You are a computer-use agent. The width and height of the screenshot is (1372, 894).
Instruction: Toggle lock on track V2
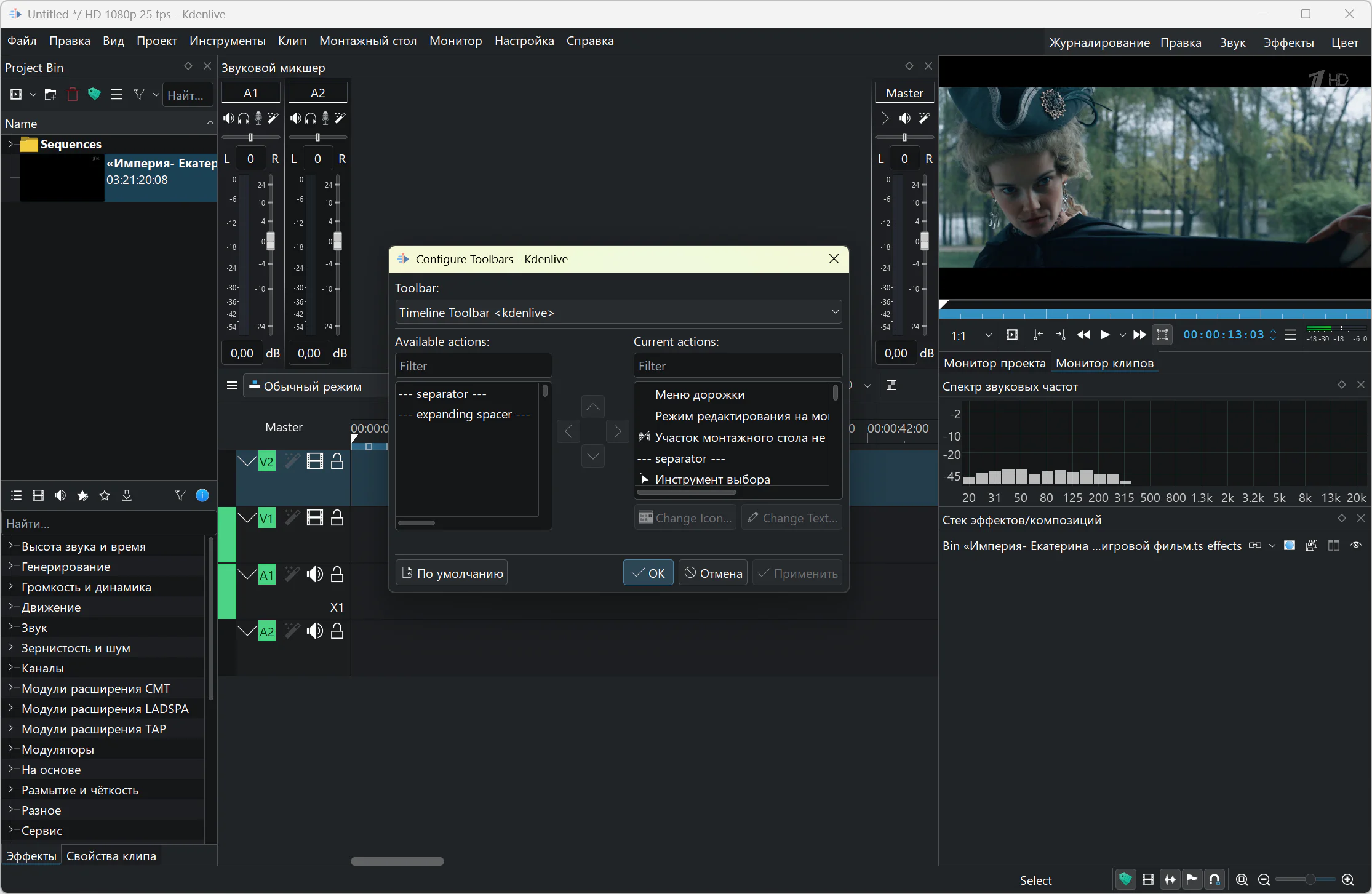pyautogui.click(x=337, y=461)
